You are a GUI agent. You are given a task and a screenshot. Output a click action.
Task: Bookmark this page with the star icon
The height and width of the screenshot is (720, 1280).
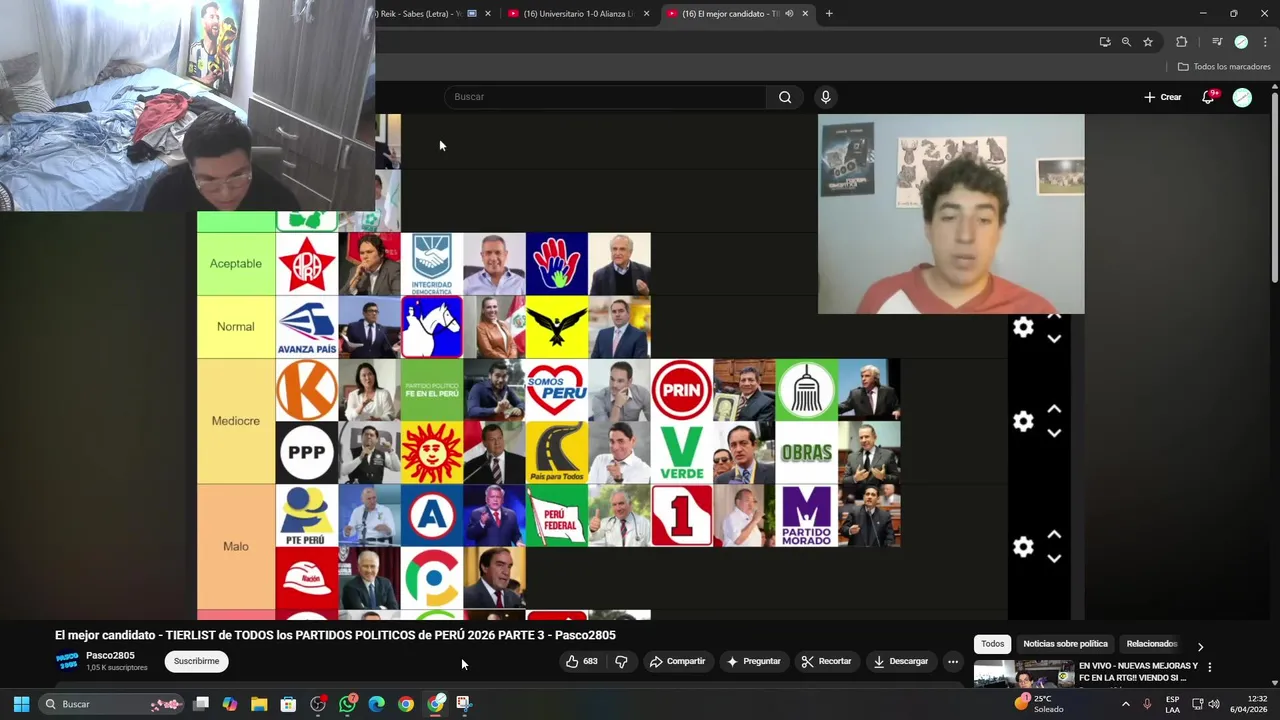point(1148,42)
